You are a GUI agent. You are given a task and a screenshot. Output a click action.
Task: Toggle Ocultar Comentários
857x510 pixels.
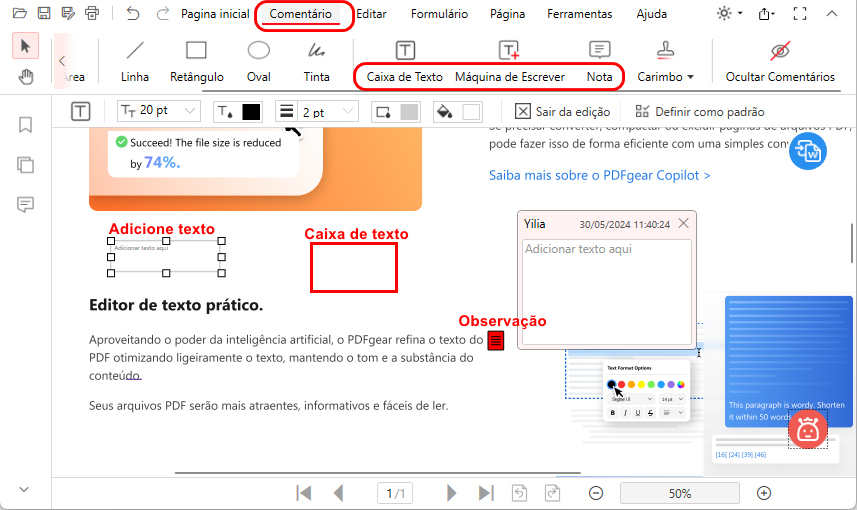click(x=780, y=62)
